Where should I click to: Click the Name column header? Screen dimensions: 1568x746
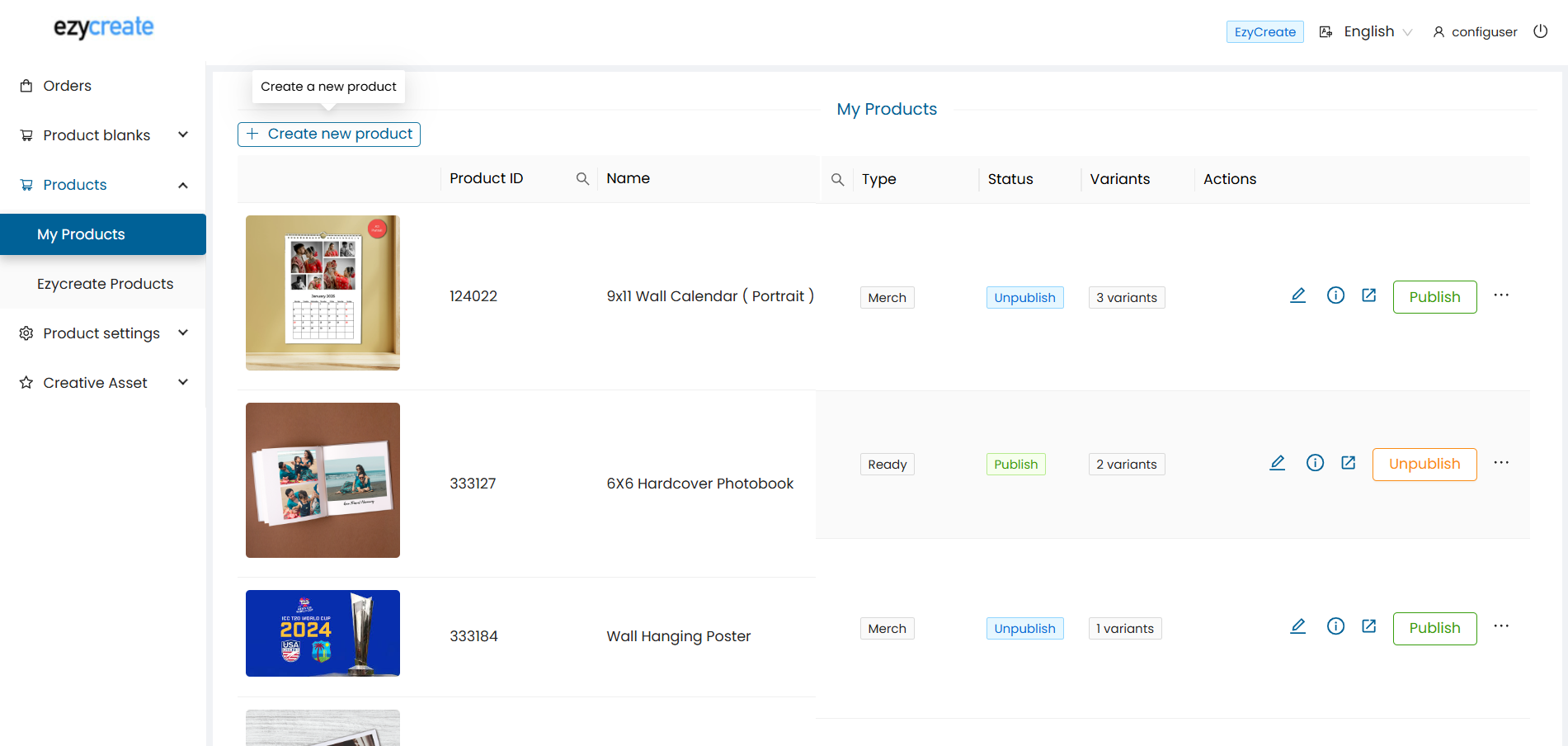[x=628, y=179]
